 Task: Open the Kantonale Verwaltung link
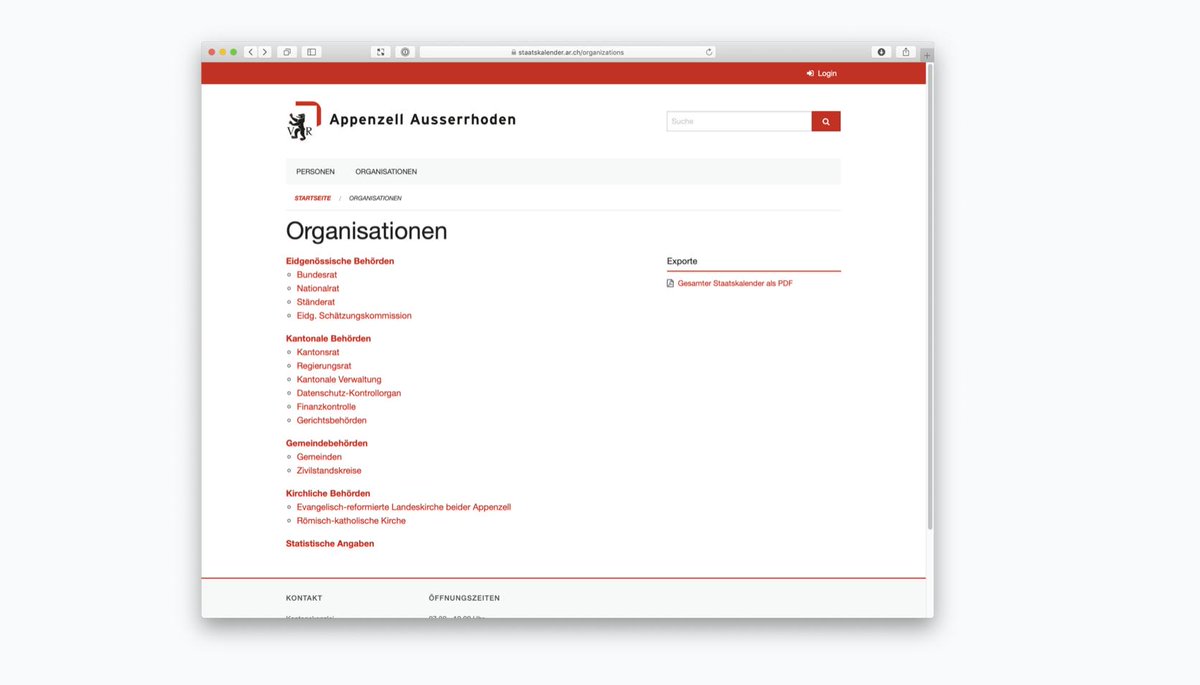[339, 380]
